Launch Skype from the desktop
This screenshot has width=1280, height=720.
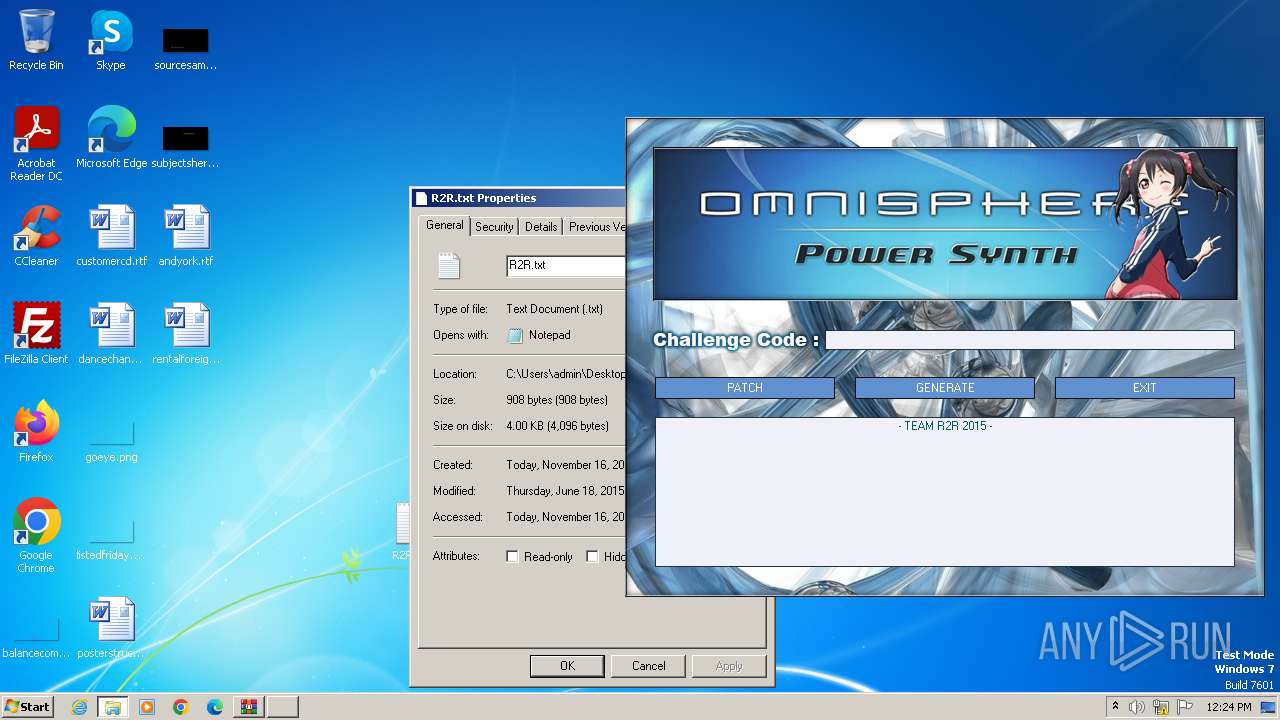(110, 40)
